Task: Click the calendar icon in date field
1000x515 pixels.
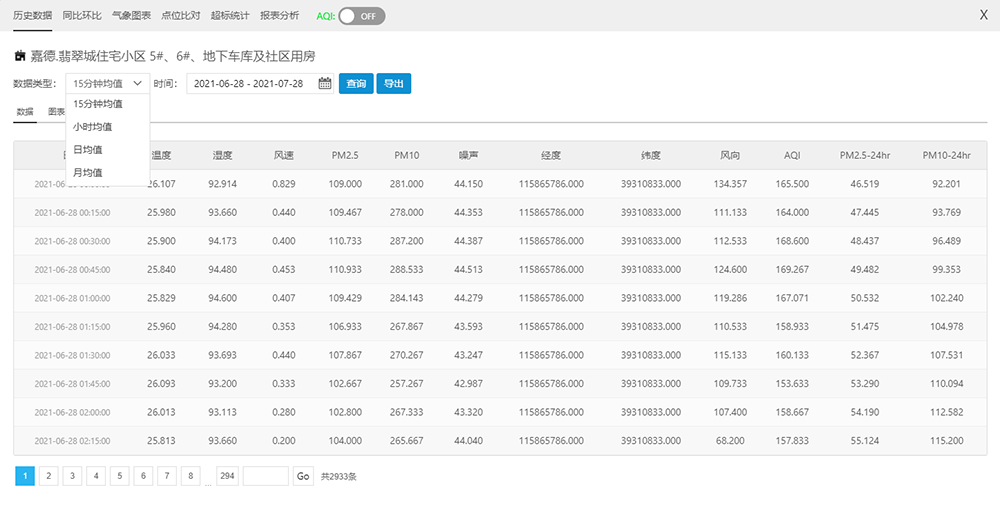Action: [325, 84]
